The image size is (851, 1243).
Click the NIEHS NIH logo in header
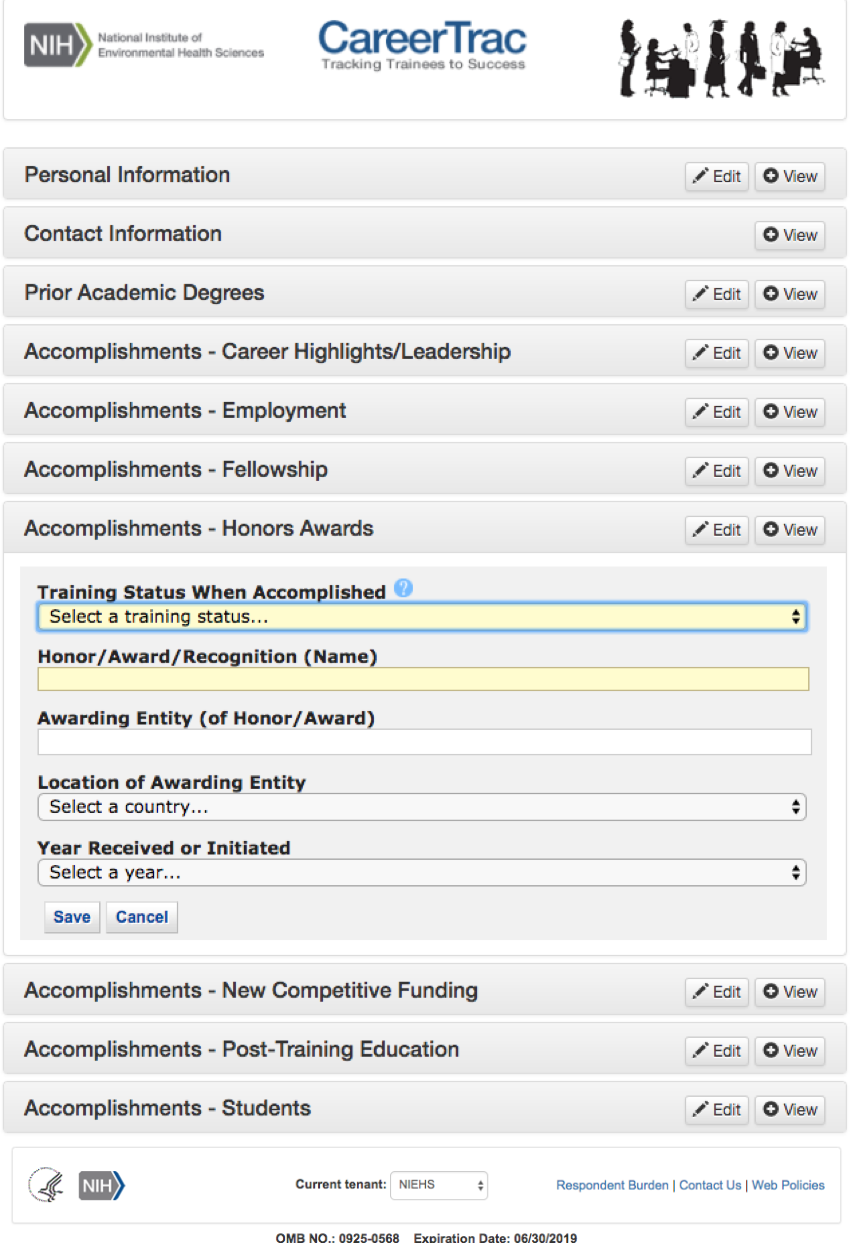[144, 46]
